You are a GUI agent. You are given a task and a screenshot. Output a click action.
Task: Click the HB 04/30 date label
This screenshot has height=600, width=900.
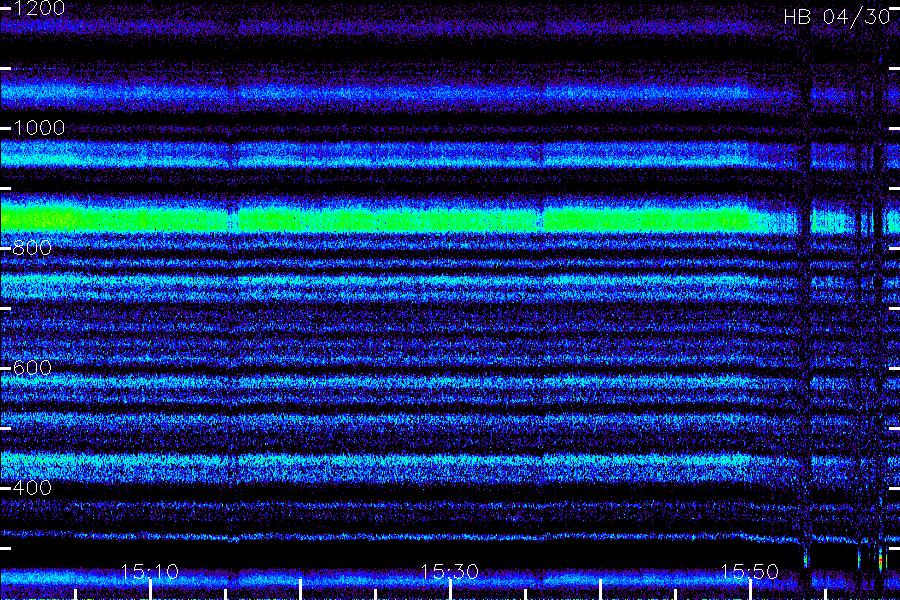tap(837, 17)
